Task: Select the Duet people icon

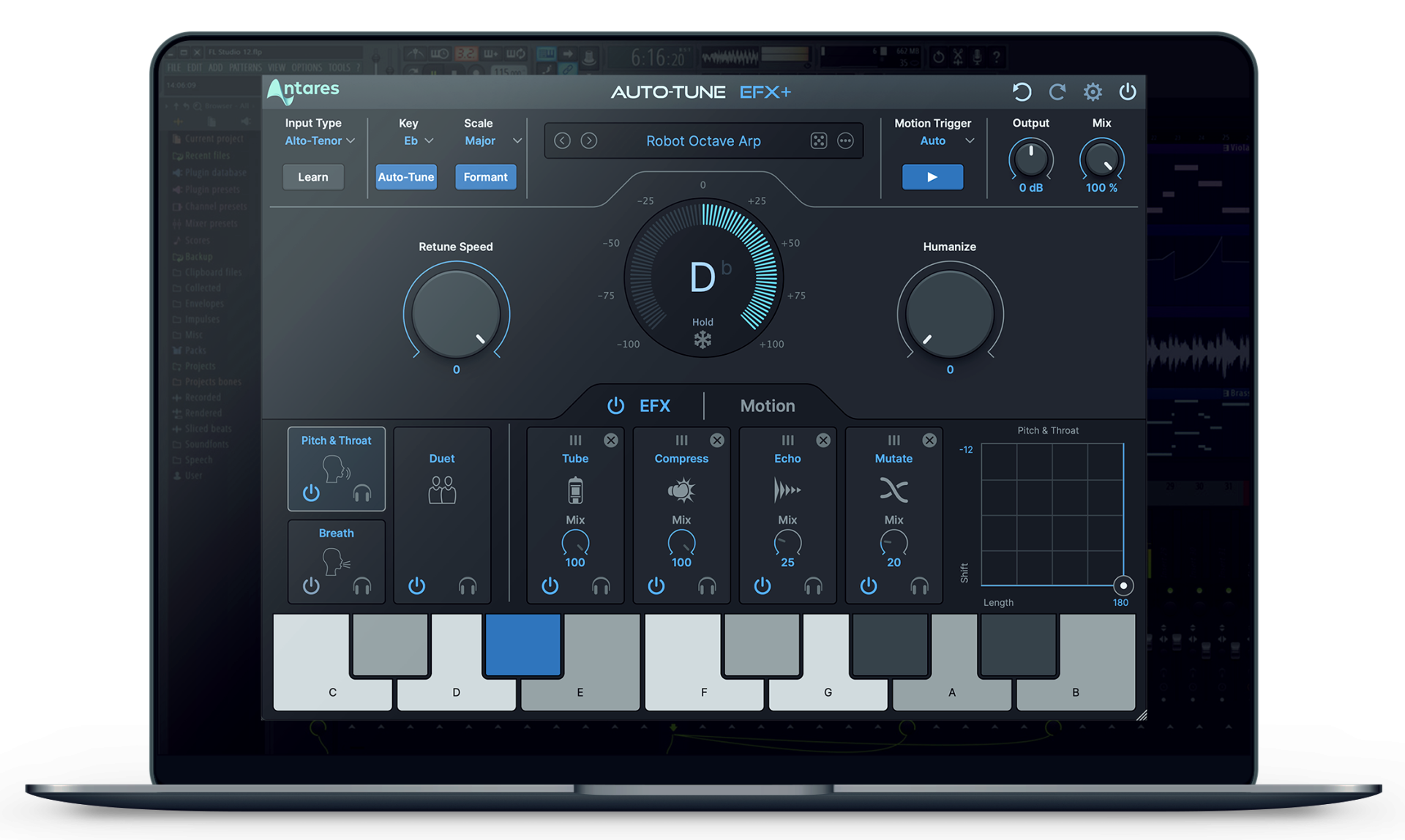Action: click(442, 490)
